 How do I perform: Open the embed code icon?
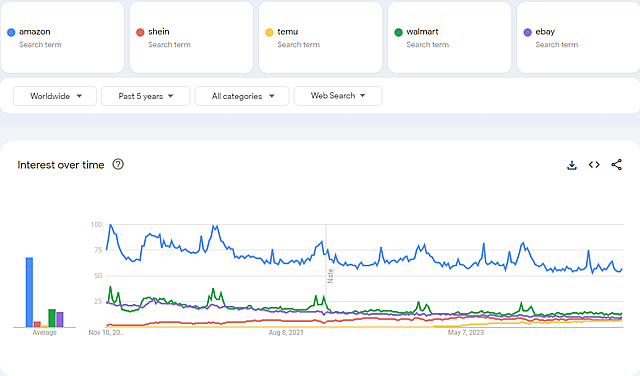[594, 165]
